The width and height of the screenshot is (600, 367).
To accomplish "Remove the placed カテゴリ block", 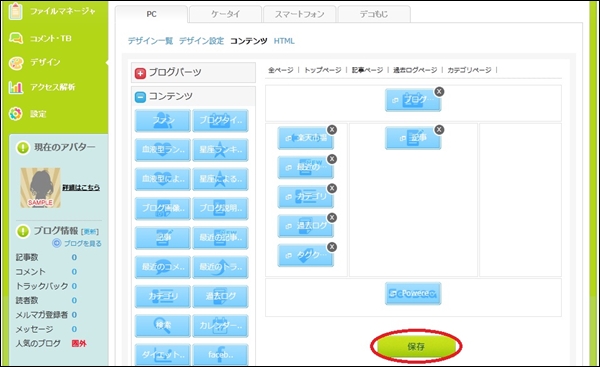I will 332,188.
